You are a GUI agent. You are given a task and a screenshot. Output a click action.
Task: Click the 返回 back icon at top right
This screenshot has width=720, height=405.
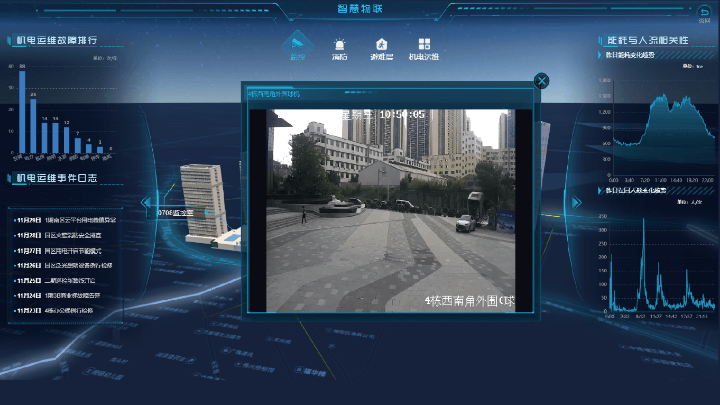tap(704, 13)
